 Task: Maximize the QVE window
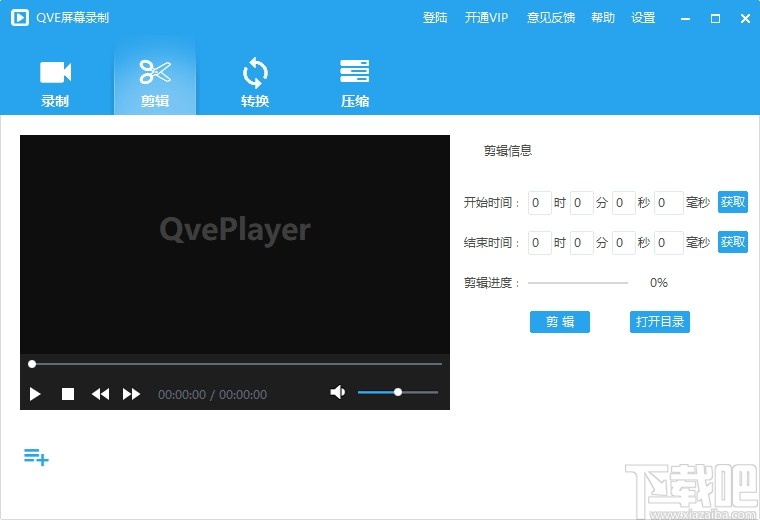click(715, 18)
